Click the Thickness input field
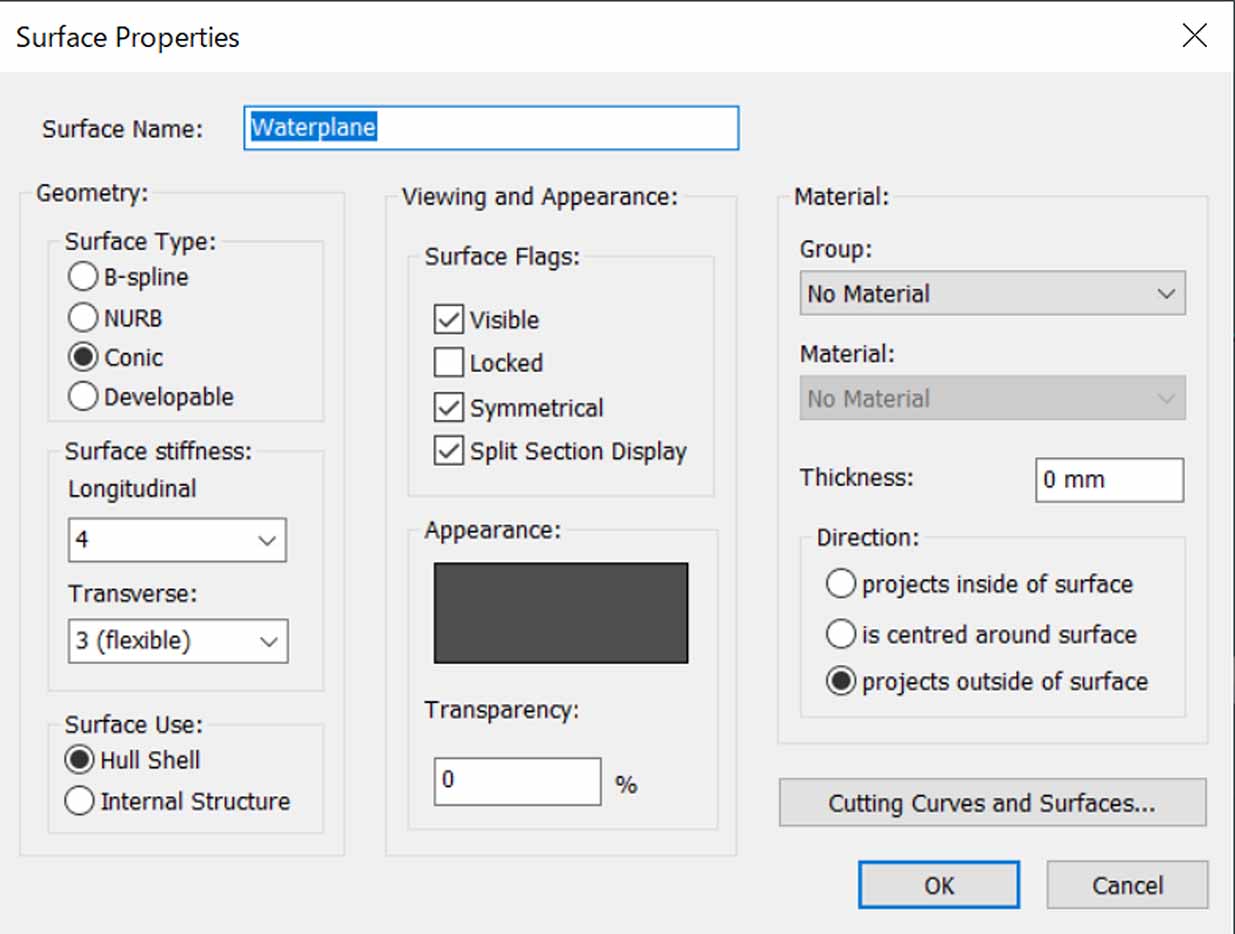1235x934 pixels. pos(1109,480)
